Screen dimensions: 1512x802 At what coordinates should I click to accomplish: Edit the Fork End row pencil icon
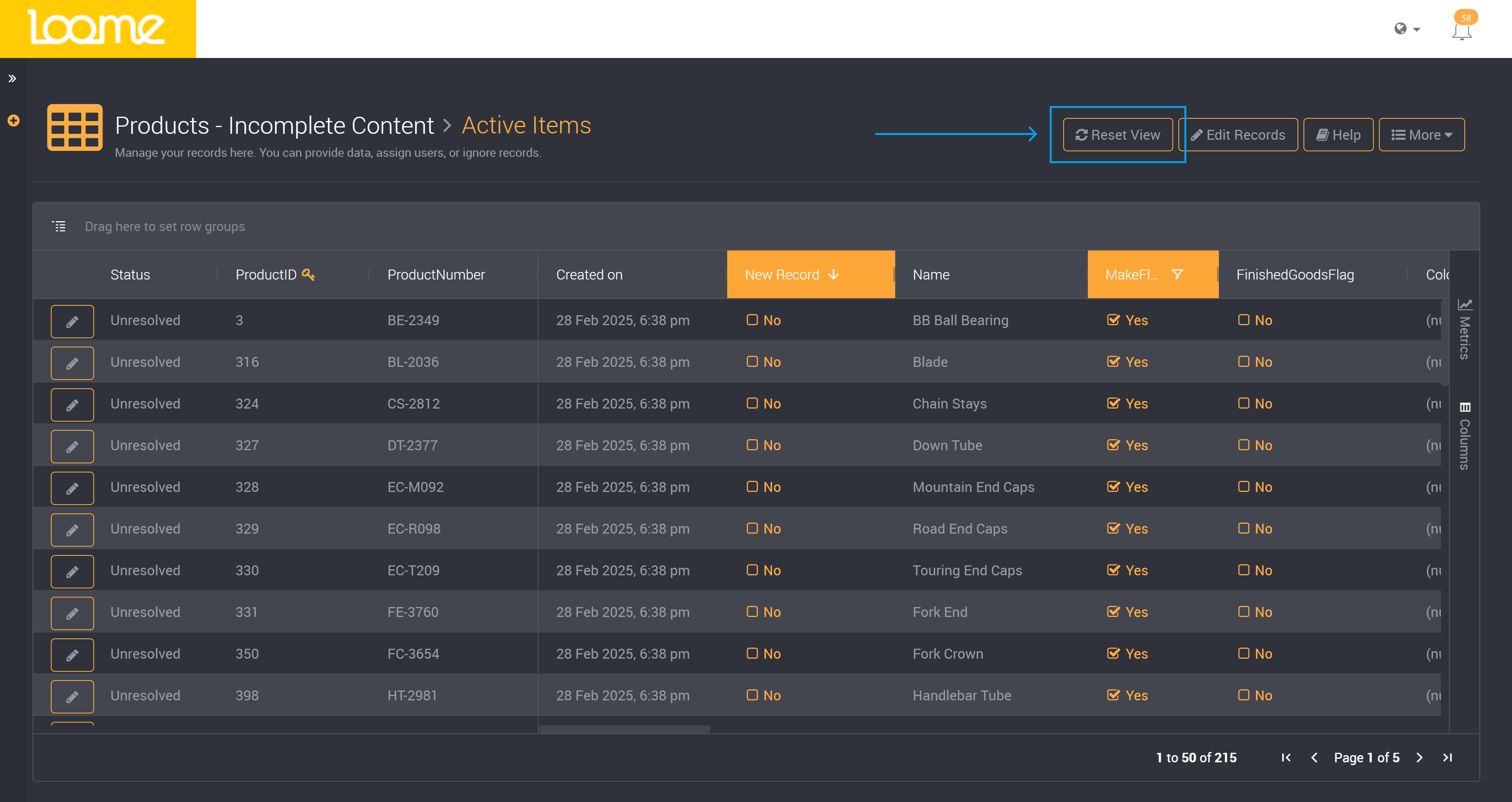(x=72, y=613)
